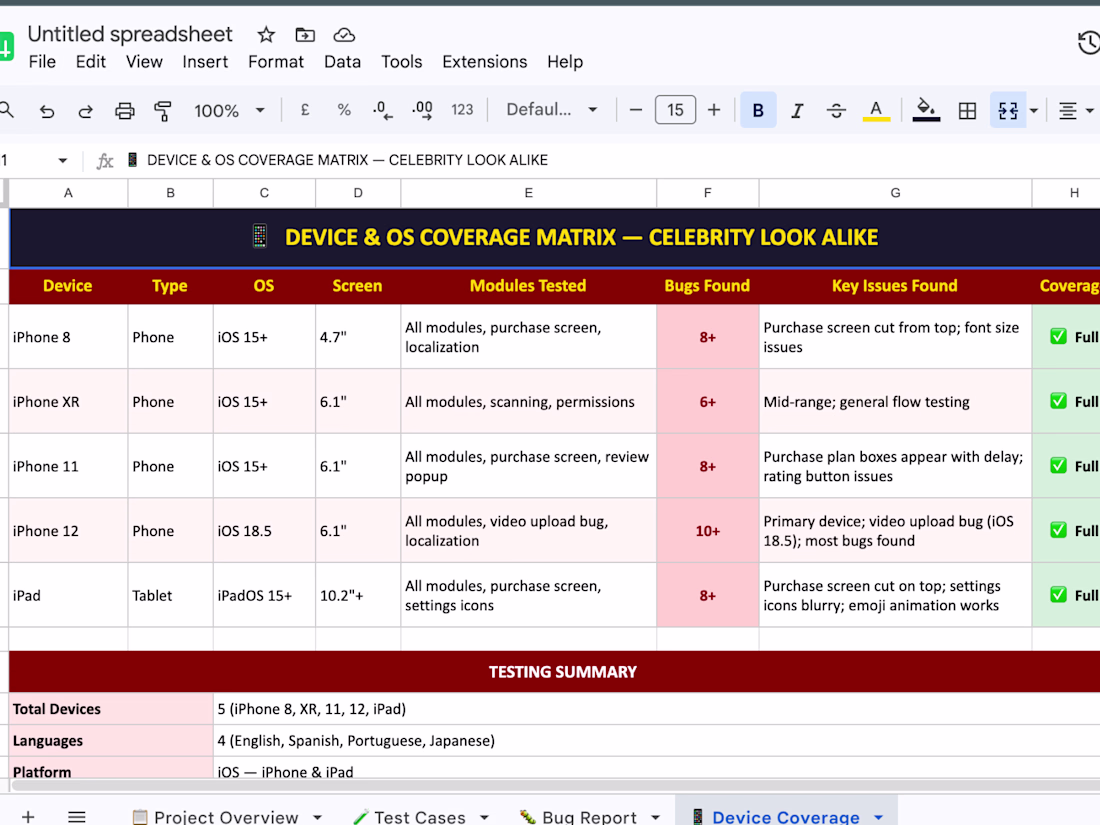1100x825 pixels.
Task: Open zoom level 100% dropdown
Action: coord(230,111)
